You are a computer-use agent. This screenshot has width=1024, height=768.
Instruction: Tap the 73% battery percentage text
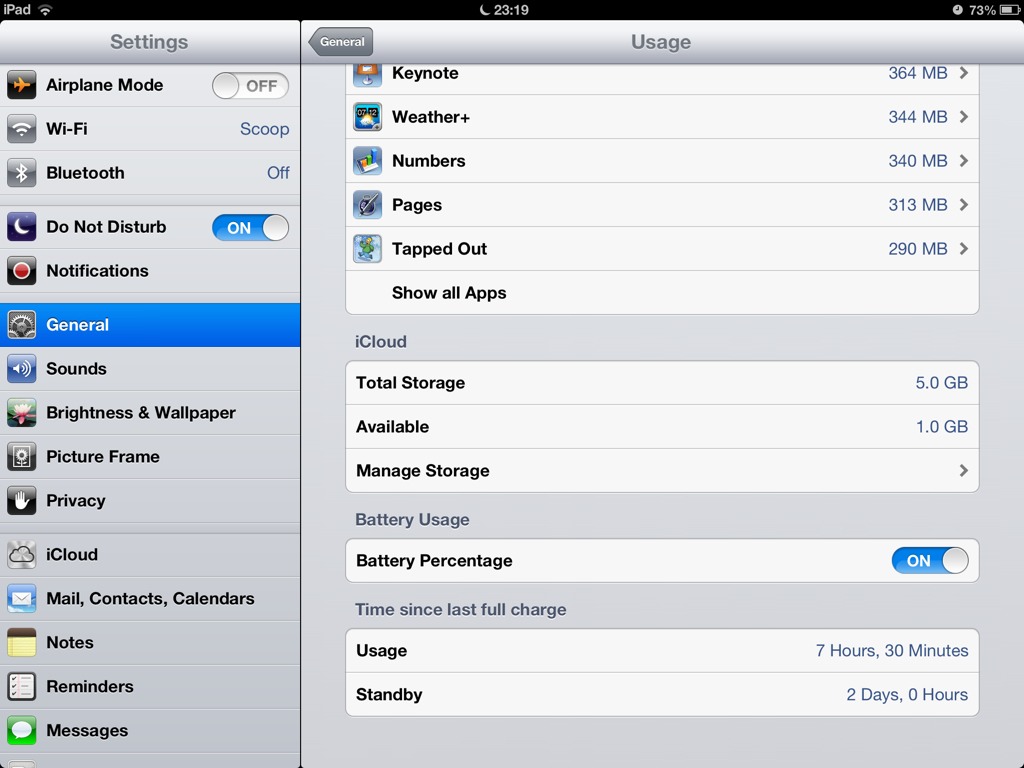tap(982, 10)
